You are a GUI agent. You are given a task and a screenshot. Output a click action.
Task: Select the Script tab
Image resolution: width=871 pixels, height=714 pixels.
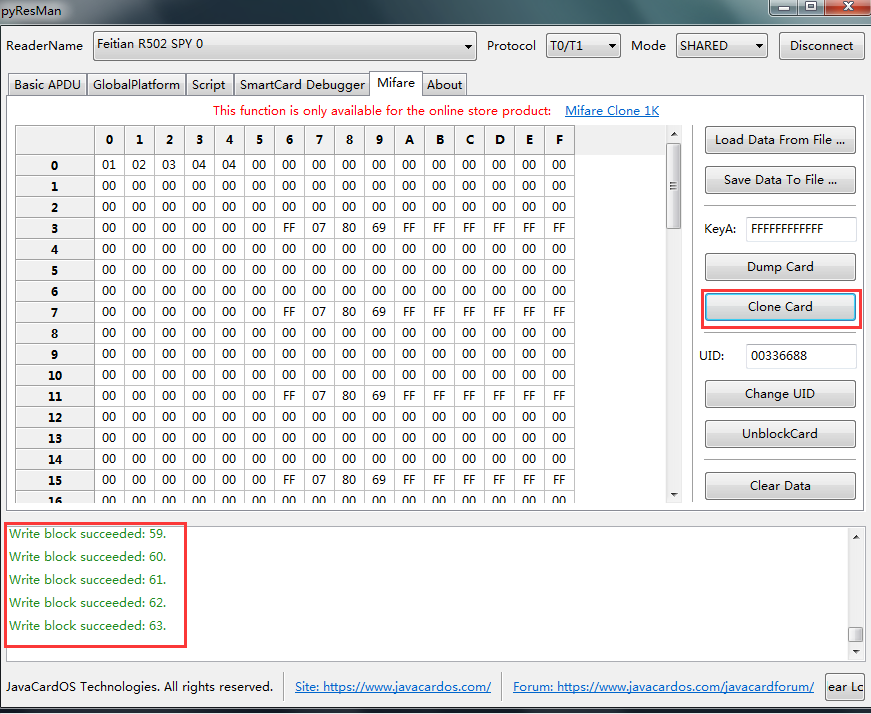[209, 85]
